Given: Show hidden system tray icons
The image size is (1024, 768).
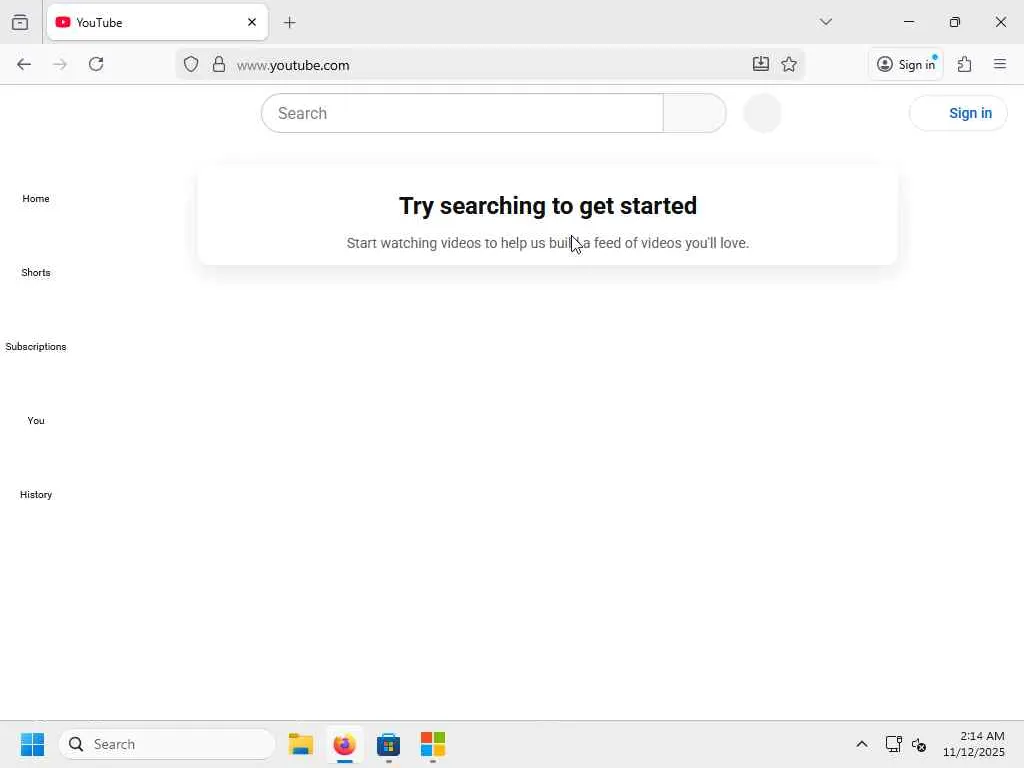Looking at the screenshot, I should [x=861, y=744].
